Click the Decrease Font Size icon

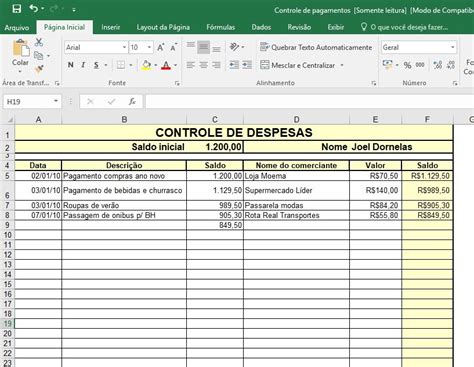coord(173,48)
